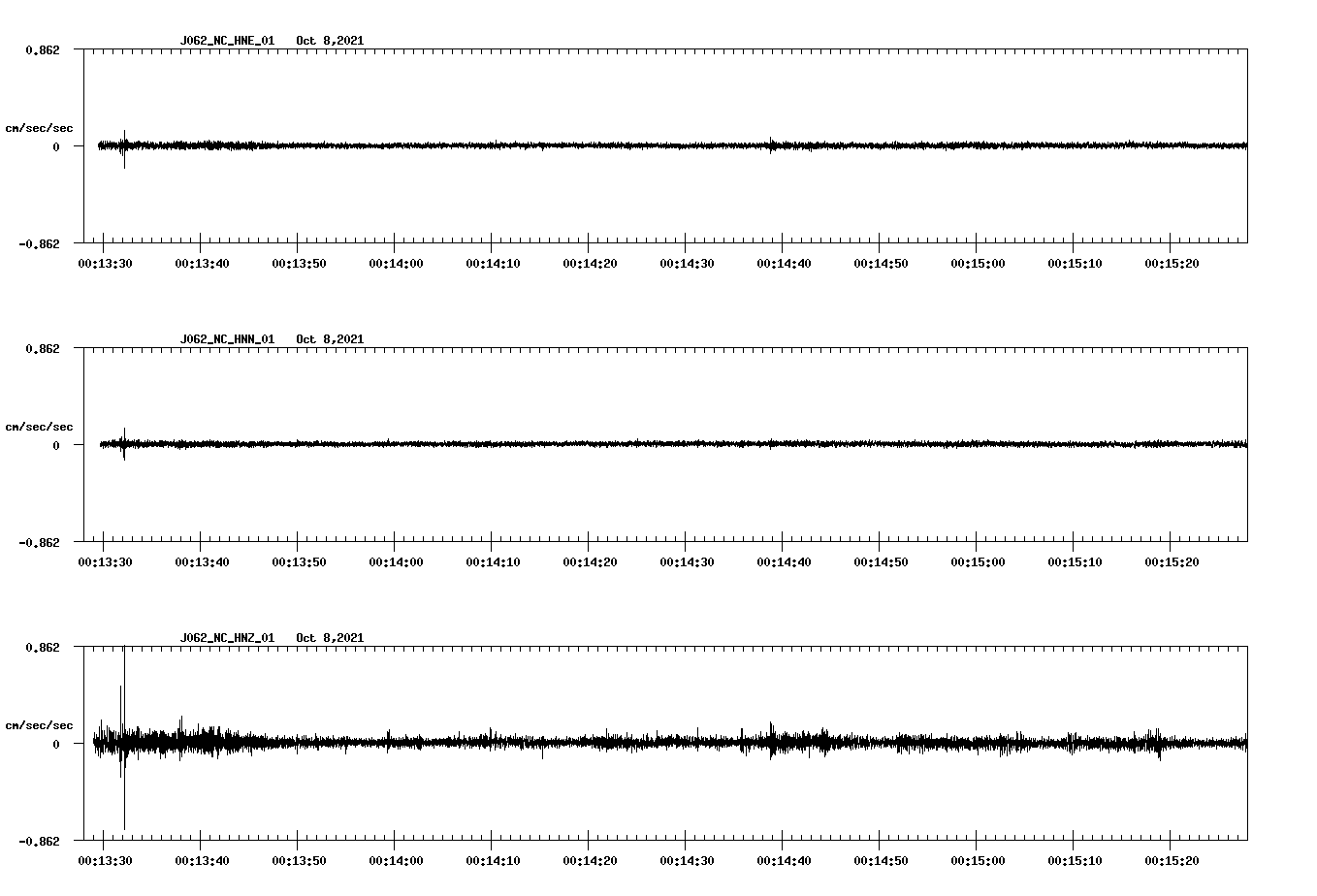Click the 00:14:40 time label under HNE plot
Screen dimensions: 1317x896
tap(784, 264)
